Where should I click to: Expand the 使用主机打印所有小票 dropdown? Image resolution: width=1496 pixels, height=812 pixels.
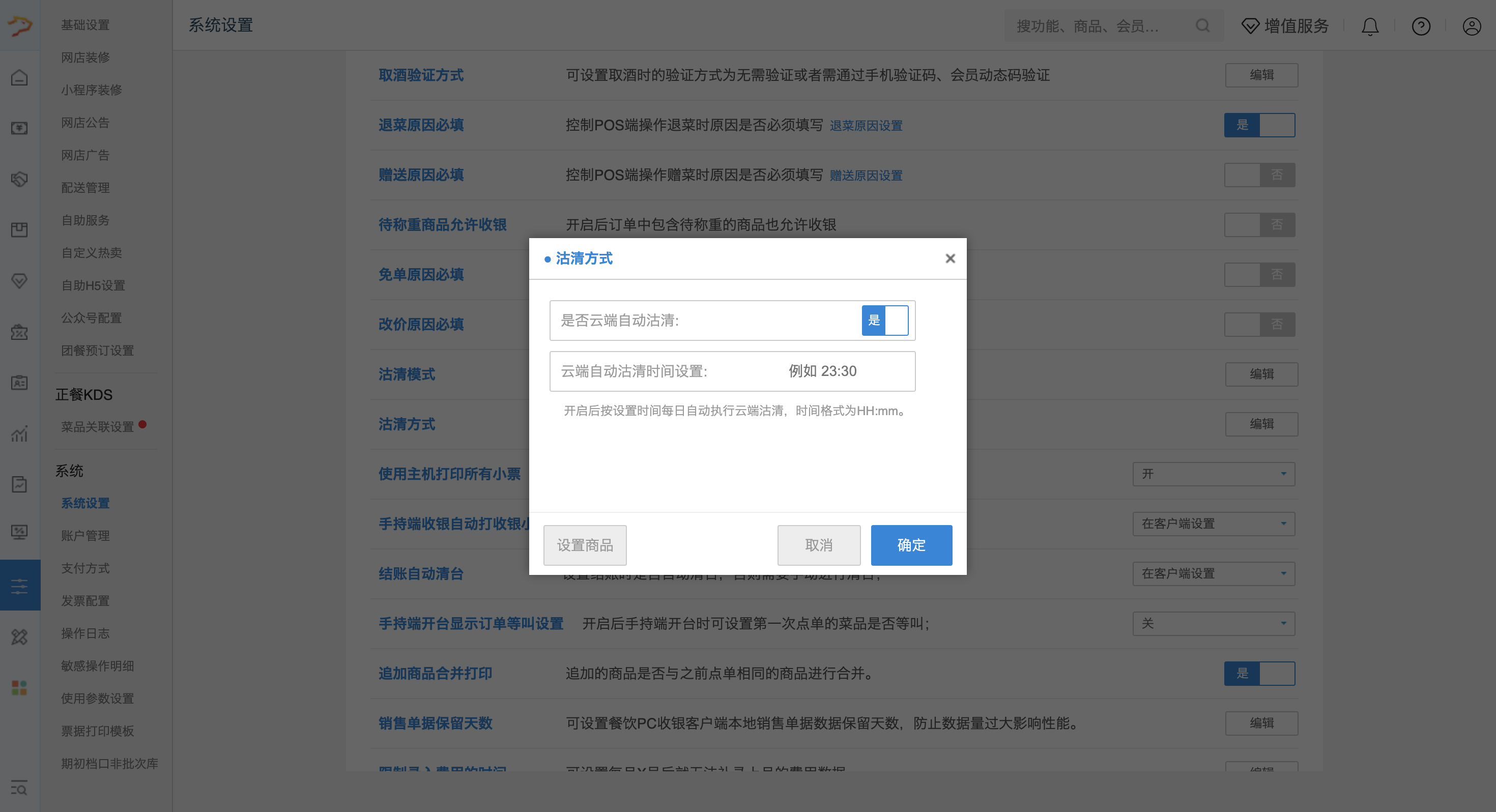tap(1214, 474)
